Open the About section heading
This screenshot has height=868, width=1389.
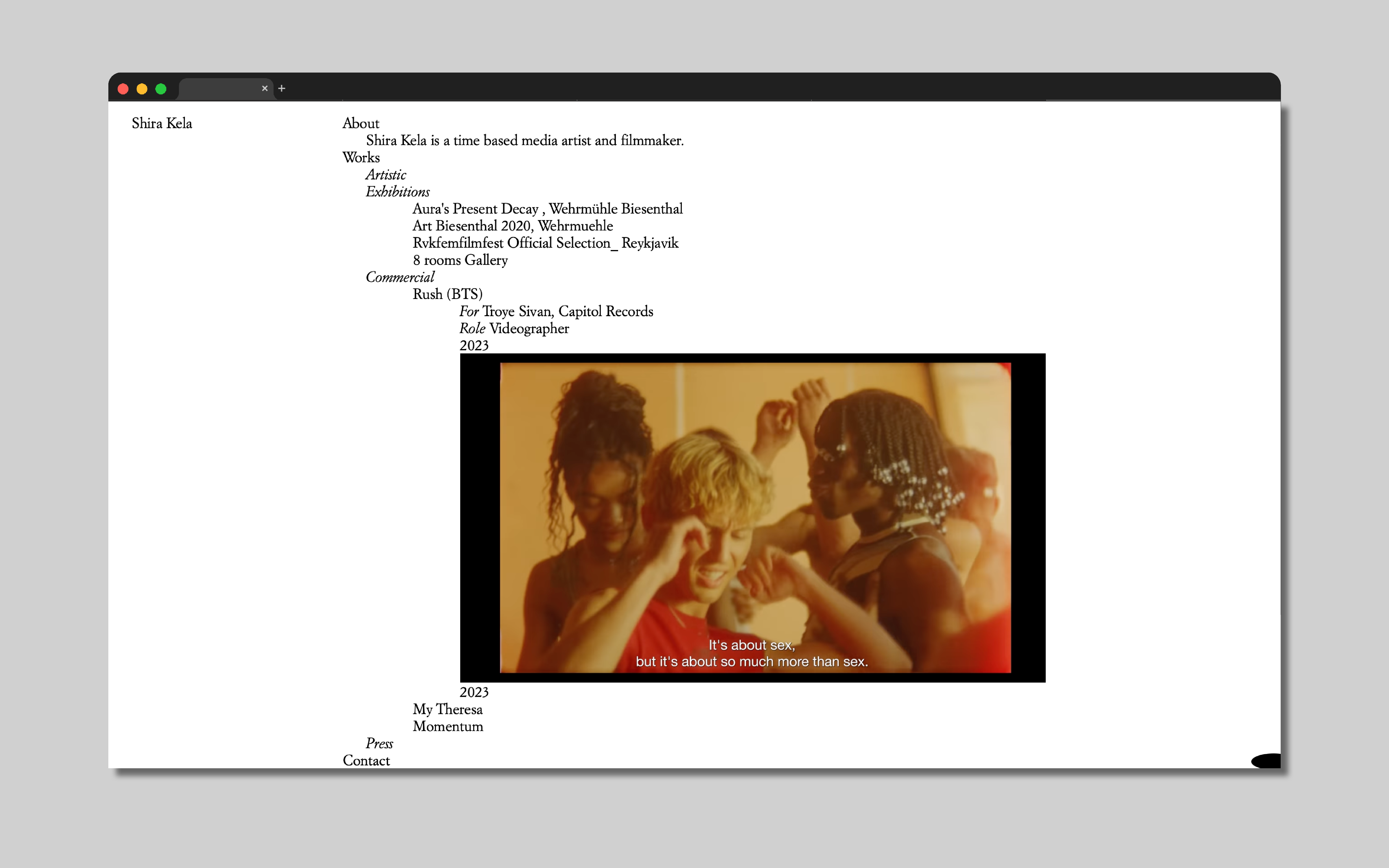pyautogui.click(x=360, y=123)
